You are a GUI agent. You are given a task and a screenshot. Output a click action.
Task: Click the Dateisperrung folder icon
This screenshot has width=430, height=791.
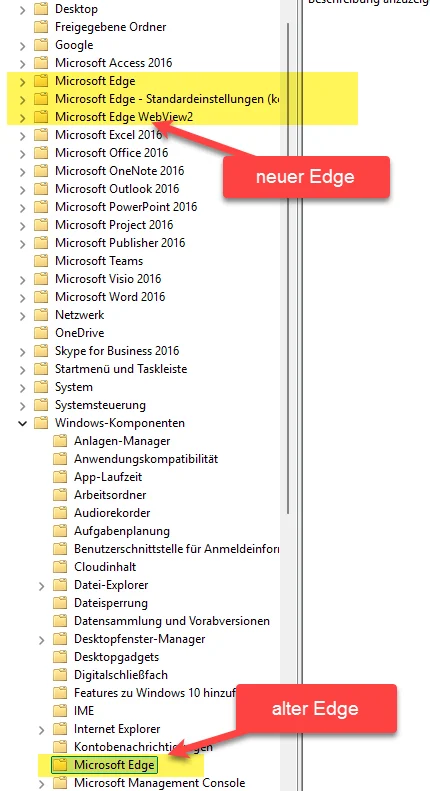[60, 603]
